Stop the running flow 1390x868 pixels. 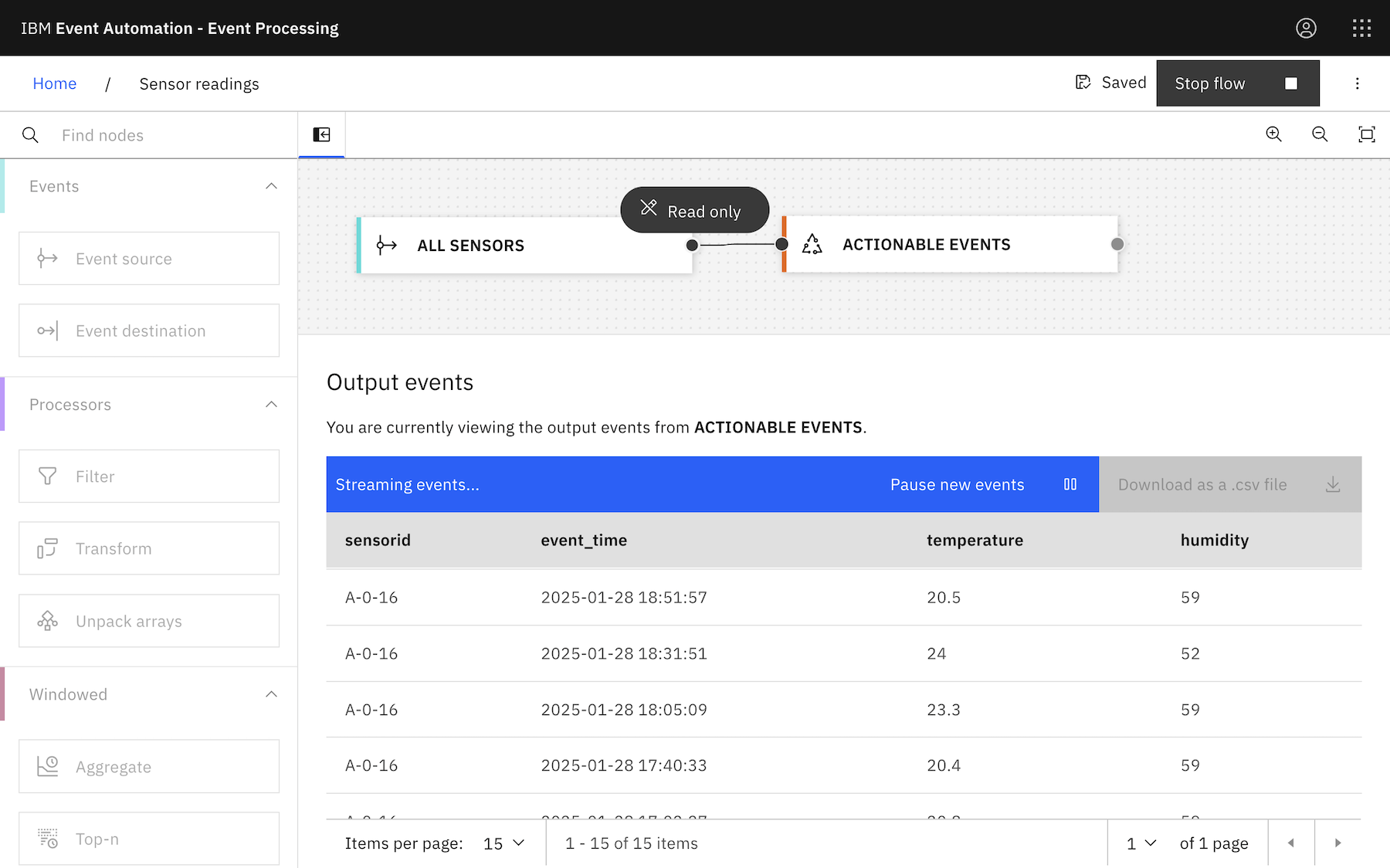(x=1237, y=83)
